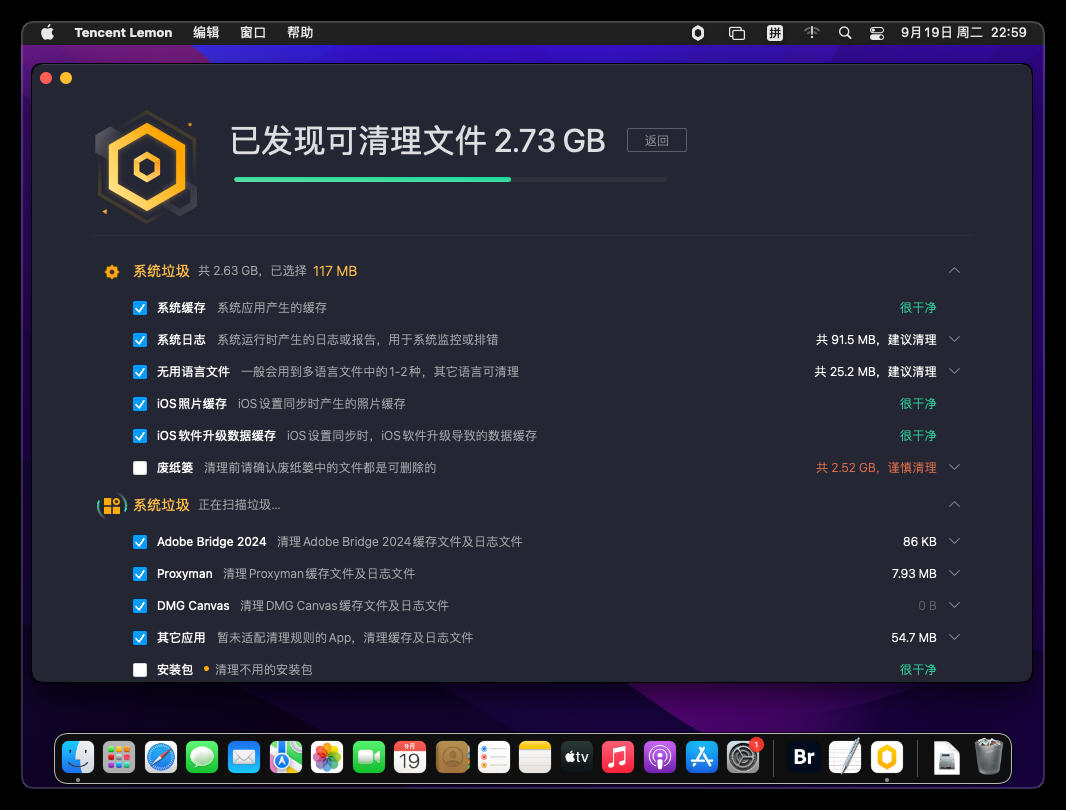The height and width of the screenshot is (810, 1066).
Task: Collapse the first 系统垃圾 section
Action: tap(955, 271)
